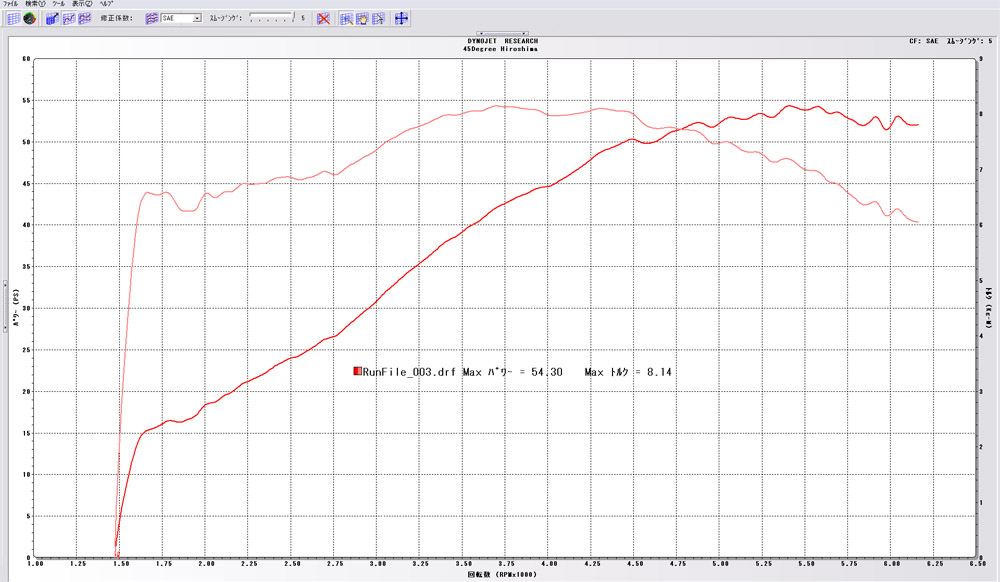This screenshot has height=582, width=1000.
Task: Click the wavy lines correction factor icon
Action: coord(152,18)
